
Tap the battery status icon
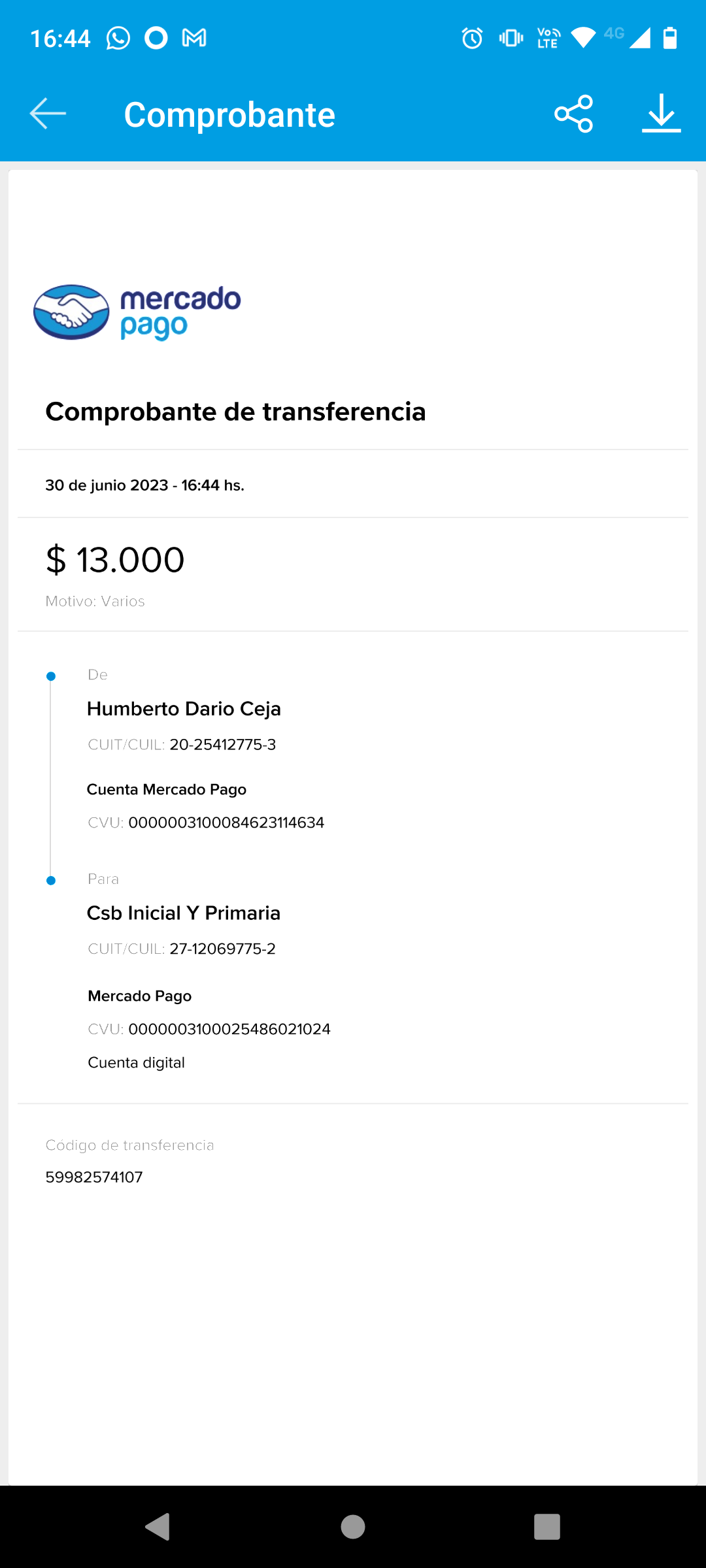tap(670, 39)
